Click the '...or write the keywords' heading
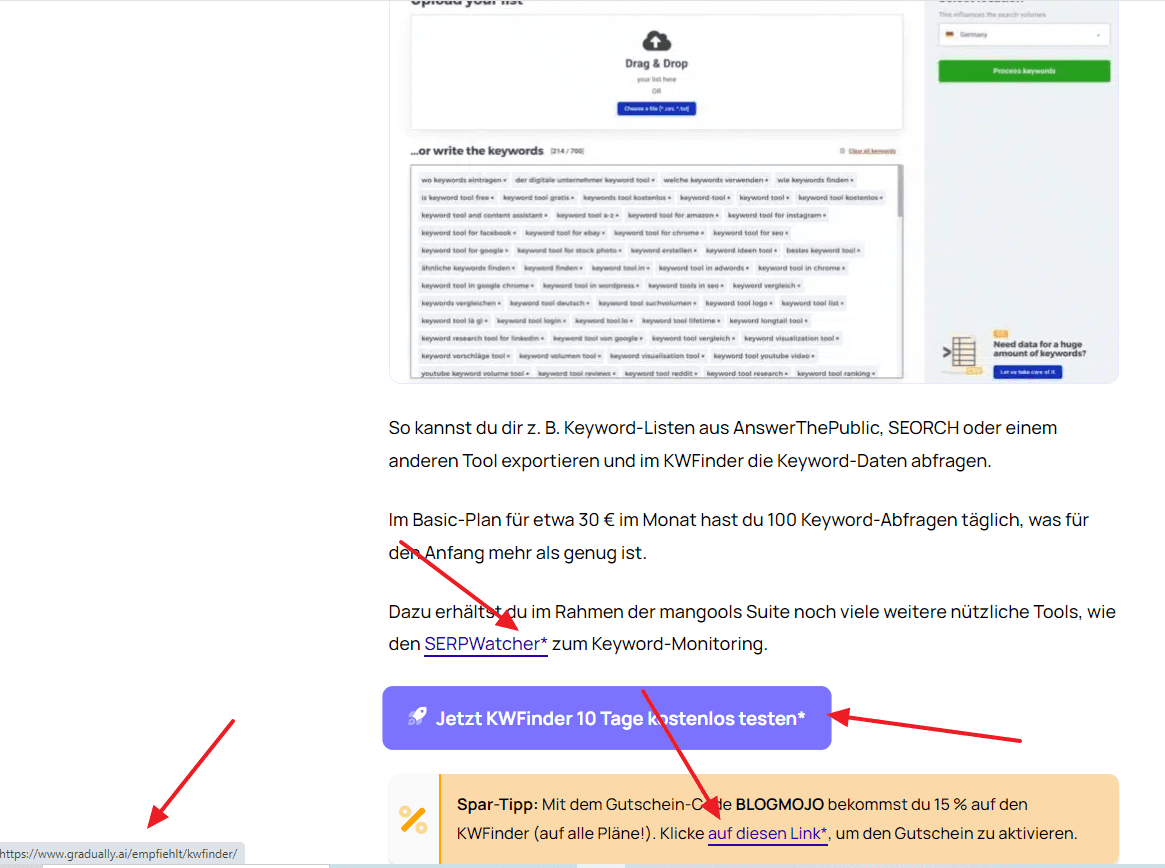 477,151
